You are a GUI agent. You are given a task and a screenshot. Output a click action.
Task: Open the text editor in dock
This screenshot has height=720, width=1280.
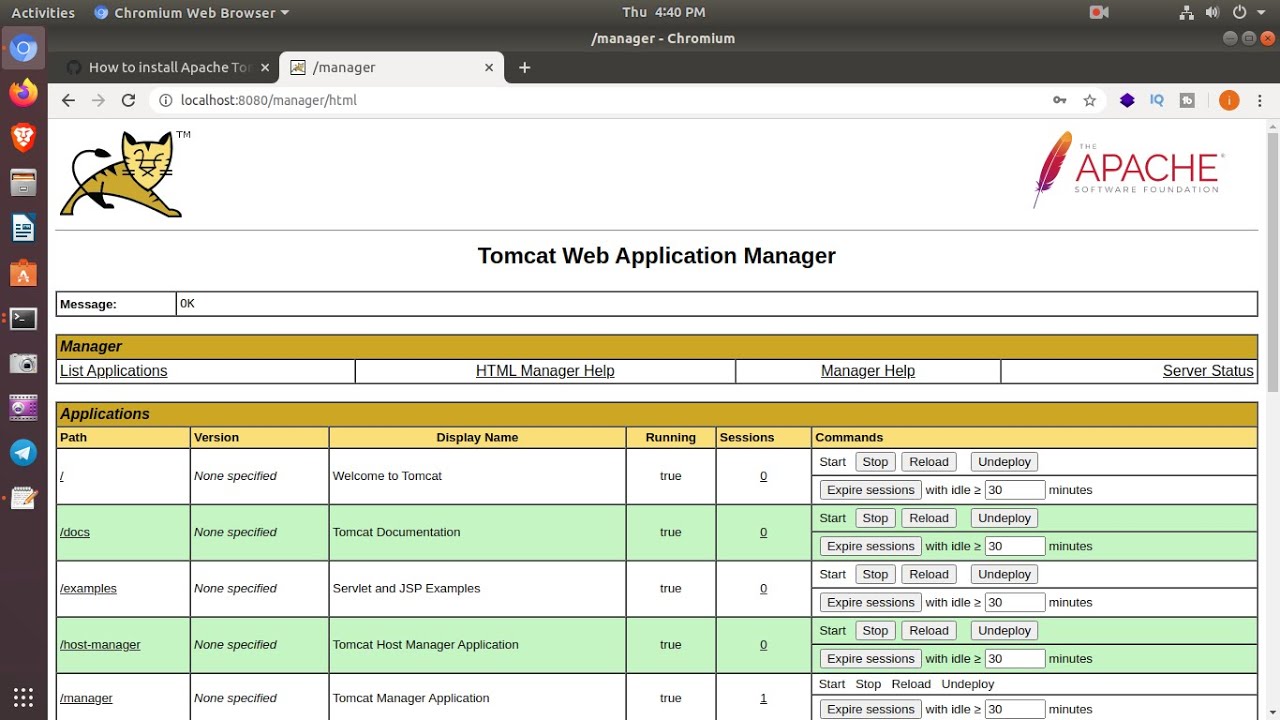pyautogui.click(x=23, y=497)
